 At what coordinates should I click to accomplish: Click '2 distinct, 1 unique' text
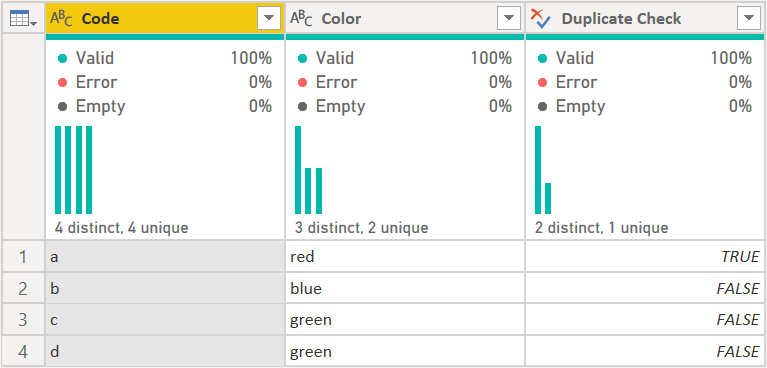601,228
